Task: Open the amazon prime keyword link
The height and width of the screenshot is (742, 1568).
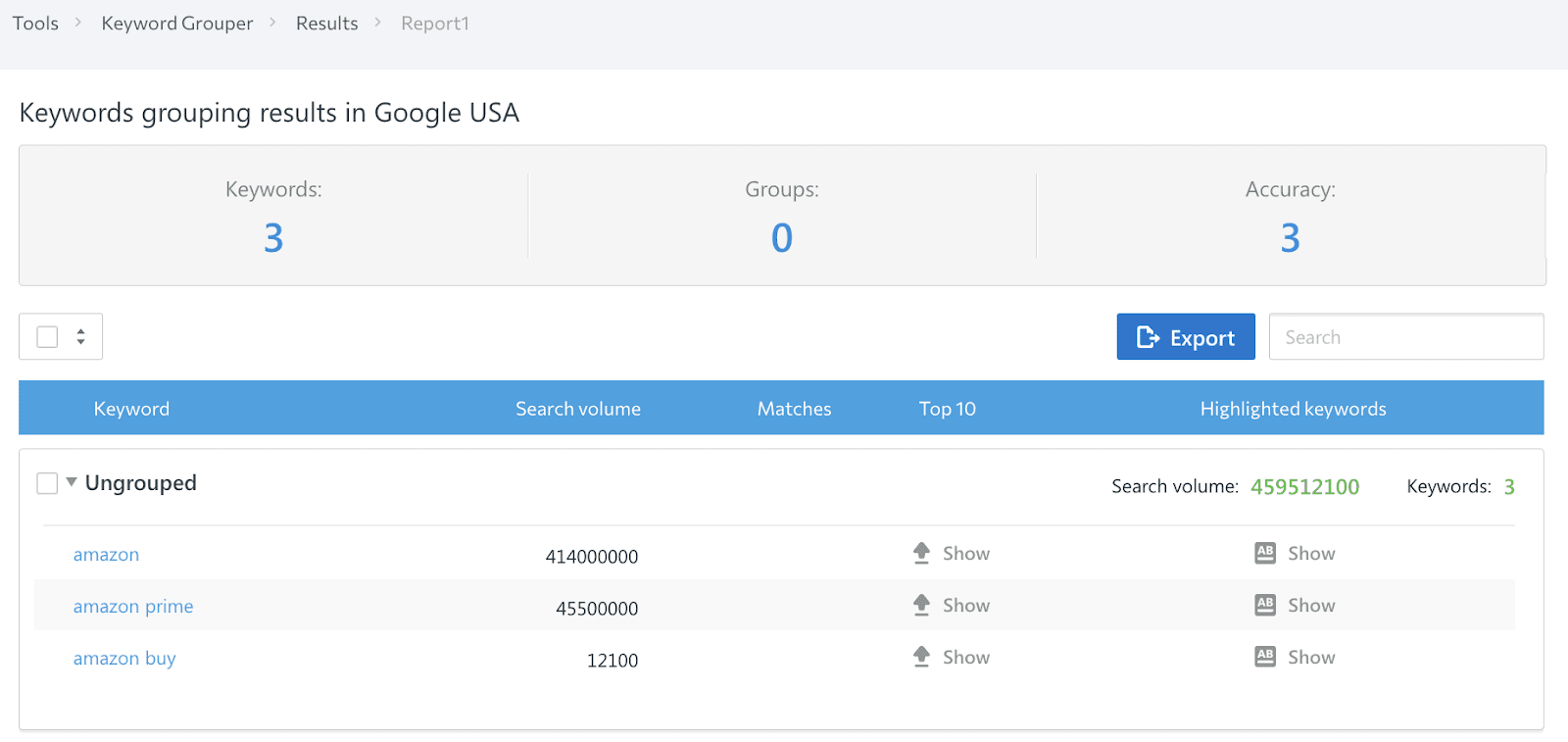Action: pos(133,607)
